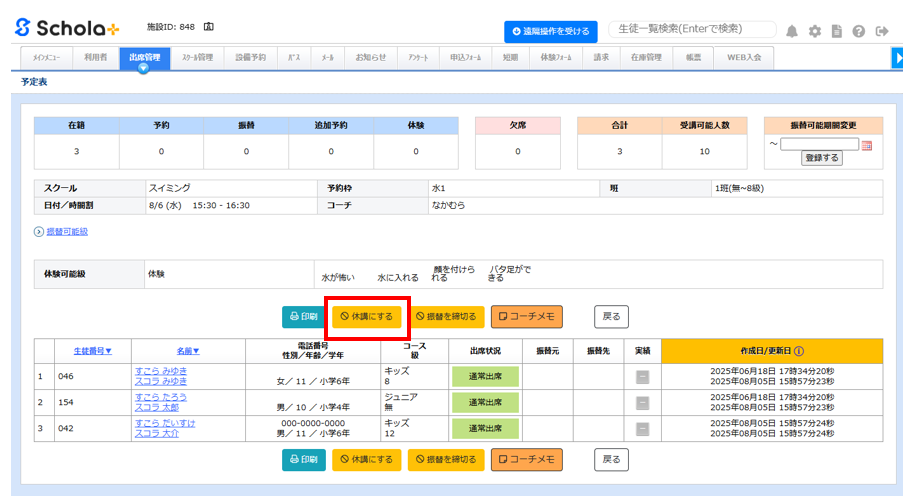Click the lower 印刷 button

point(304,459)
